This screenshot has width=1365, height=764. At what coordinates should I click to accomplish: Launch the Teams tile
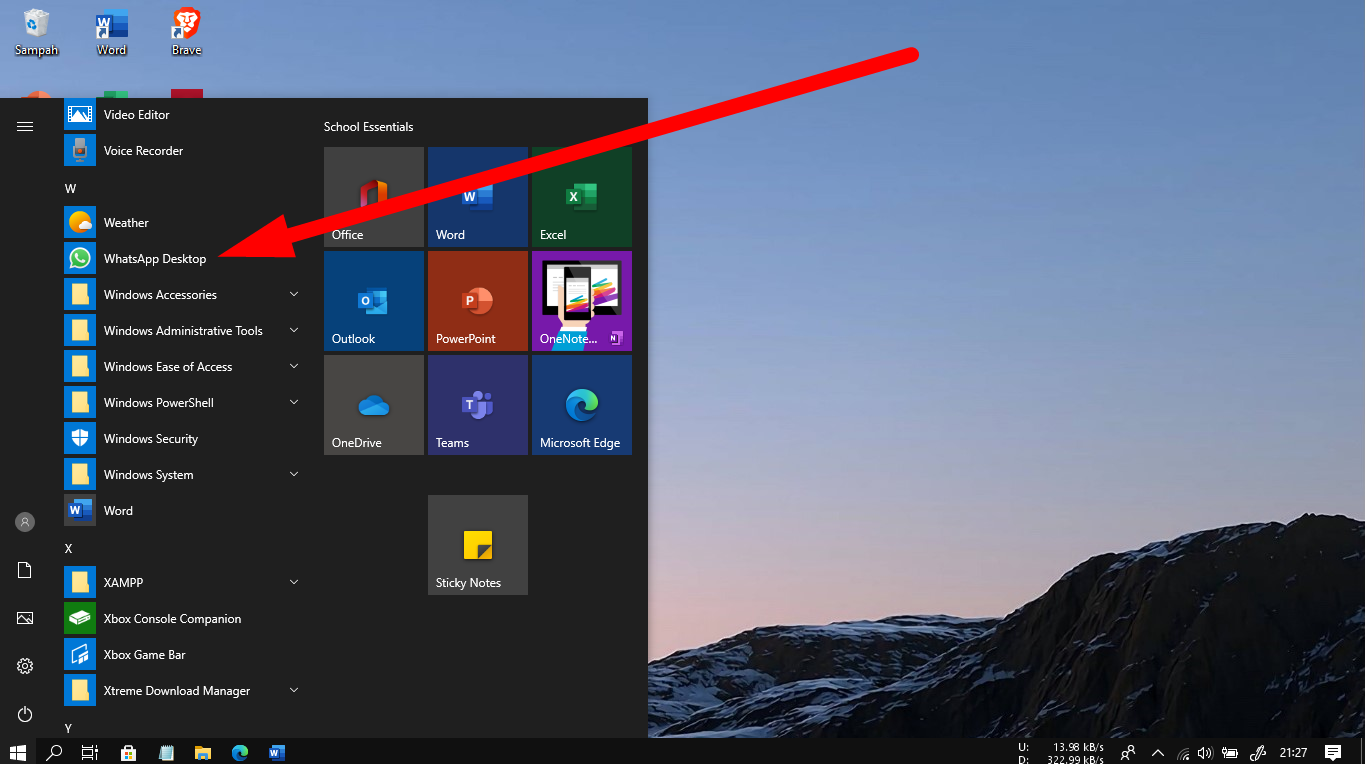click(478, 405)
